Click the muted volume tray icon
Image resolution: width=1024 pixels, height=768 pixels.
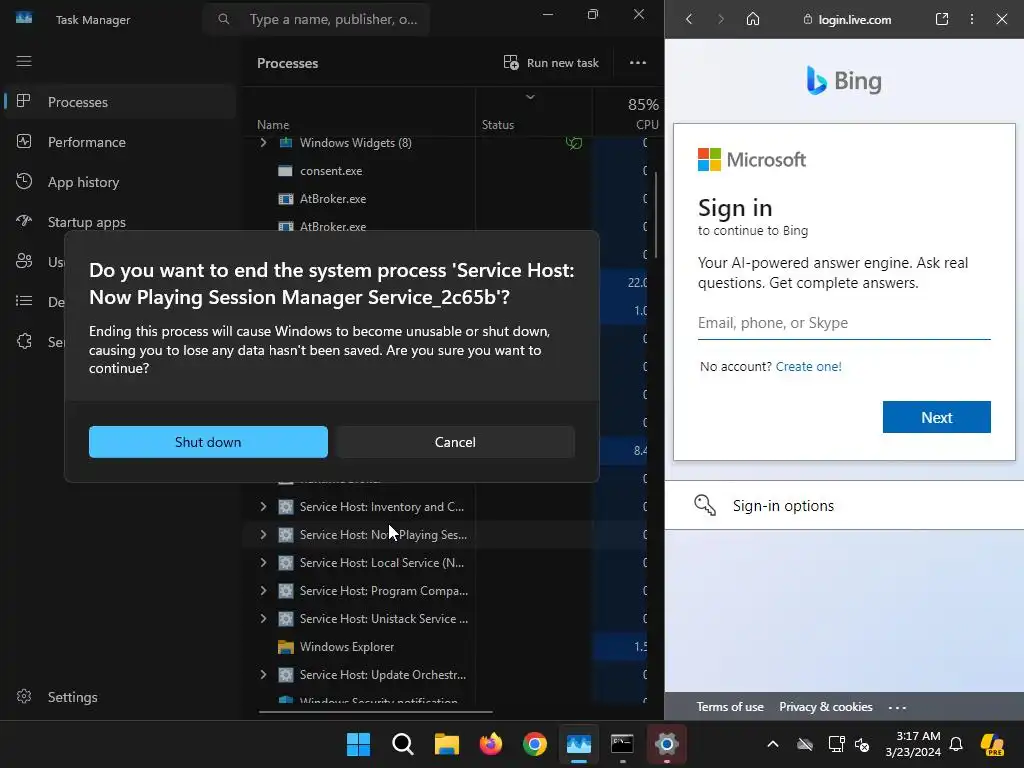click(x=862, y=744)
